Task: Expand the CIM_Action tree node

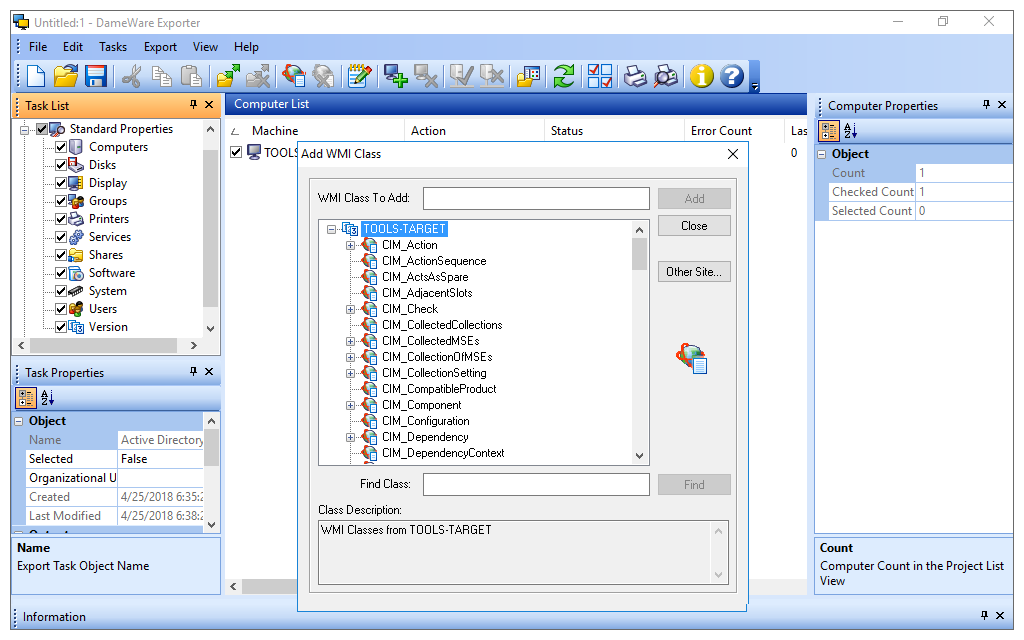Action: [x=350, y=245]
